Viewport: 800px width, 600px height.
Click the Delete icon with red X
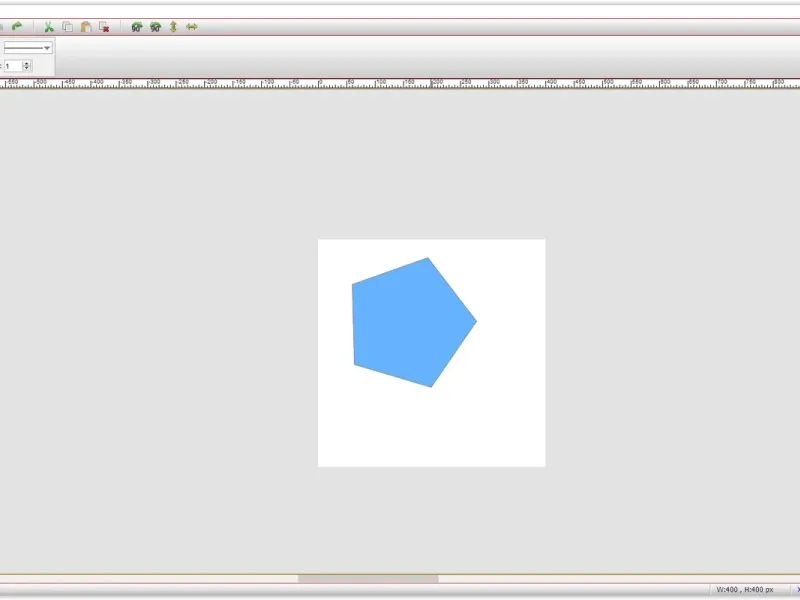coord(104,27)
